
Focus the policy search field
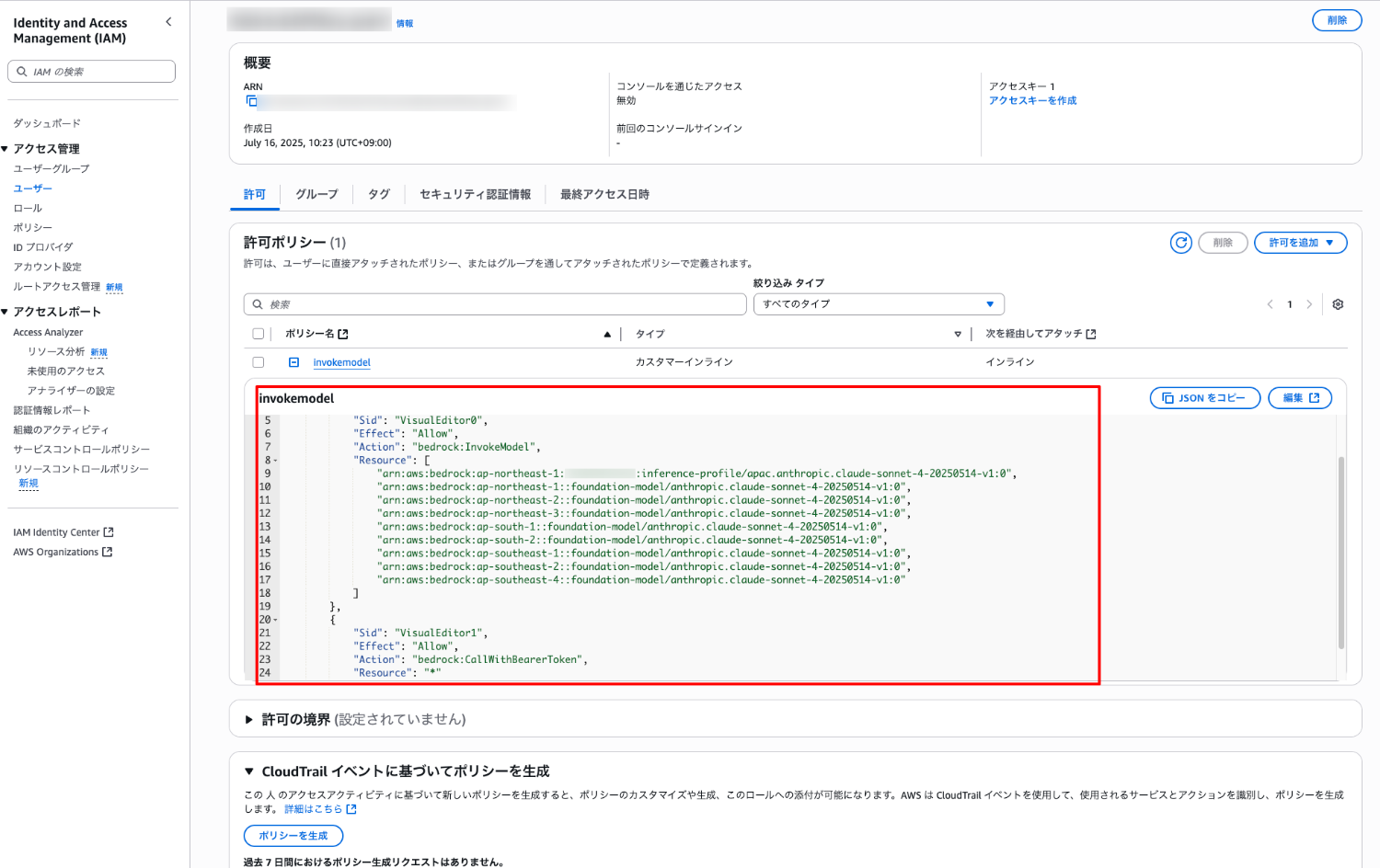495,304
